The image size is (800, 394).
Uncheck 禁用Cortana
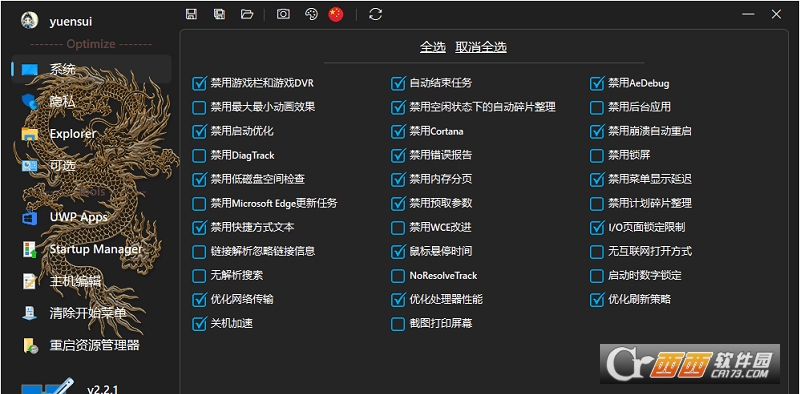398,131
